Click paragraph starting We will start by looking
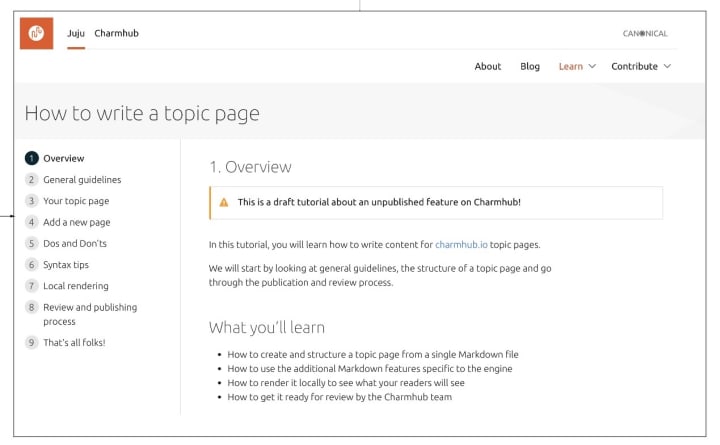 pos(380,275)
